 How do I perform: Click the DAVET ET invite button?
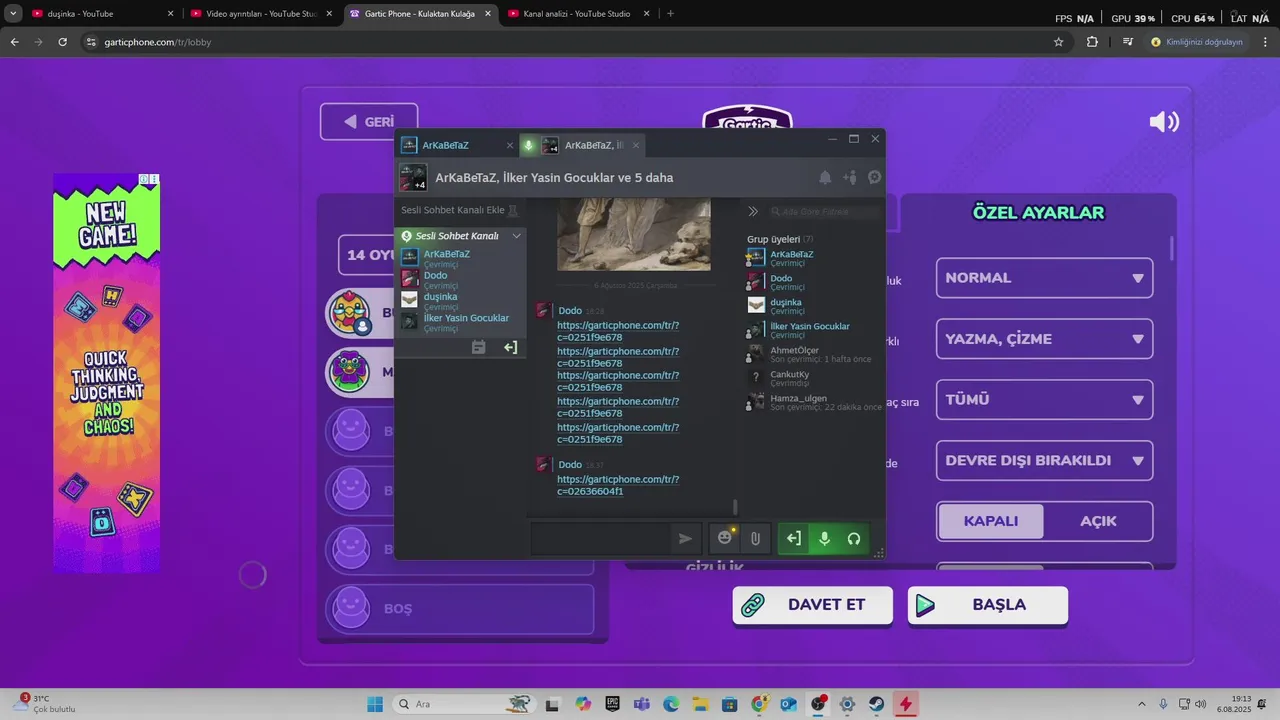[x=812, y=605]
